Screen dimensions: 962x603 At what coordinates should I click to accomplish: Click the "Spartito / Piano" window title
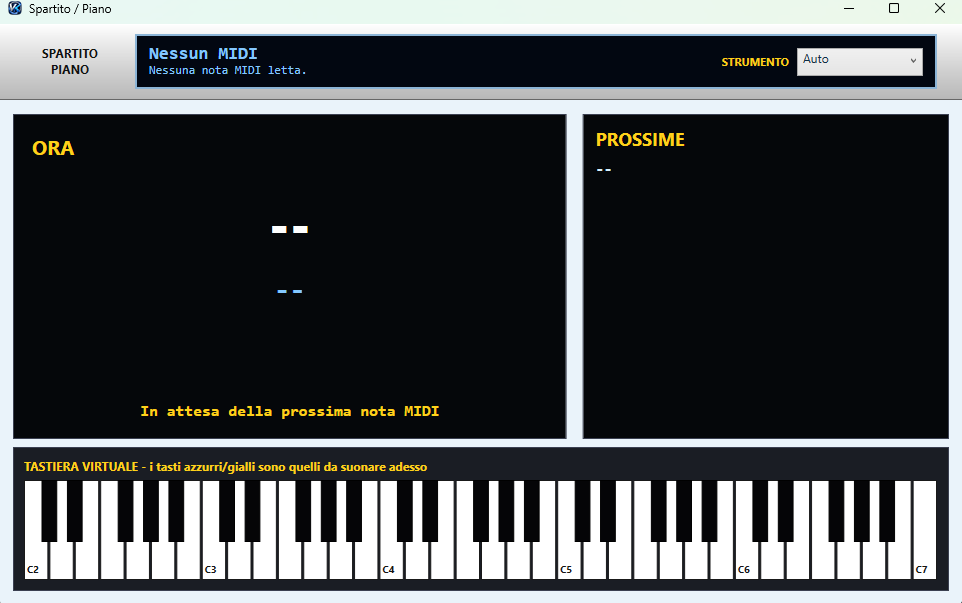[70, 9]
